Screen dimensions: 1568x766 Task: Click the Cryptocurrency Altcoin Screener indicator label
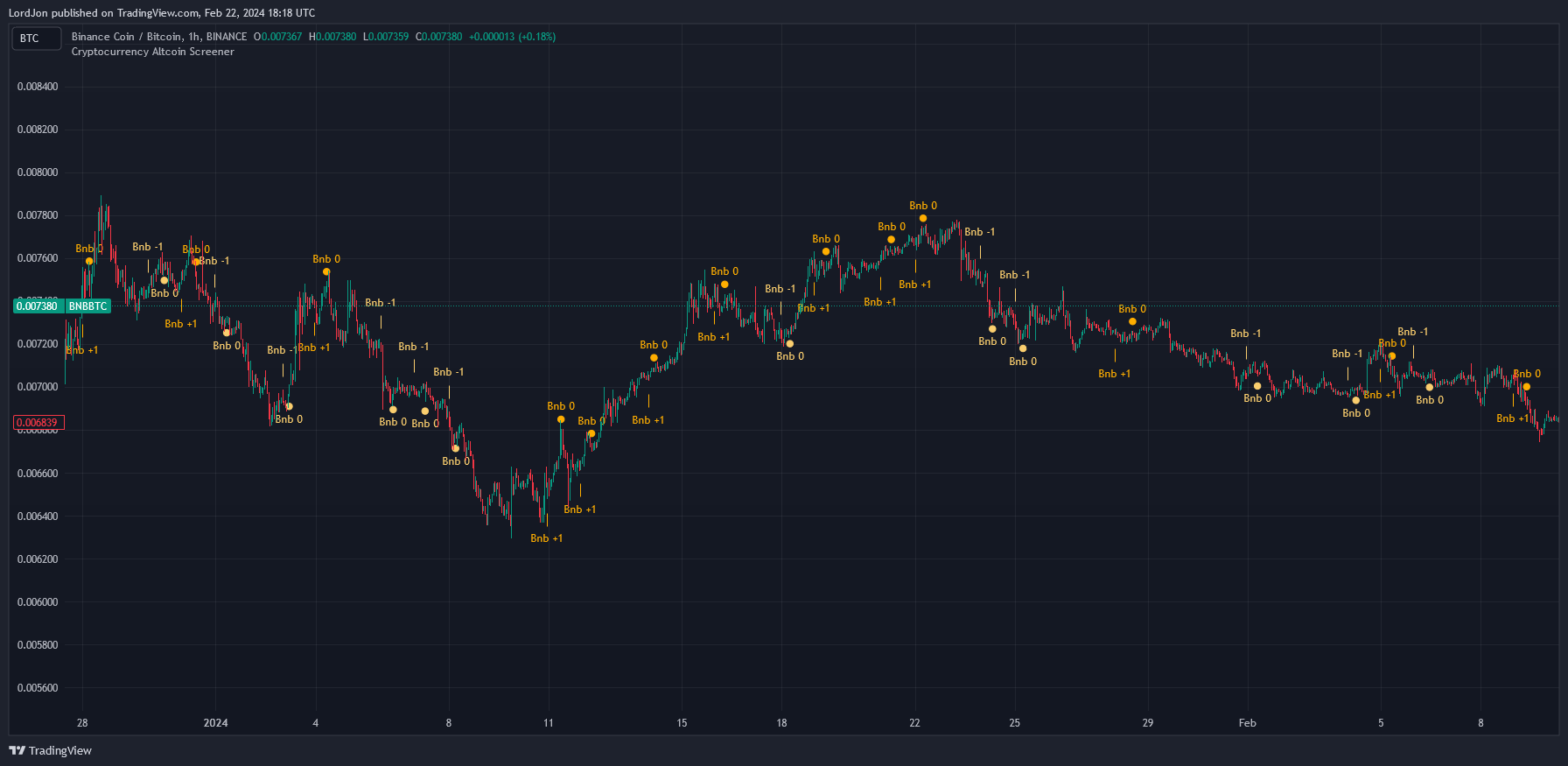pyautogui.click(x=153, y=52)
